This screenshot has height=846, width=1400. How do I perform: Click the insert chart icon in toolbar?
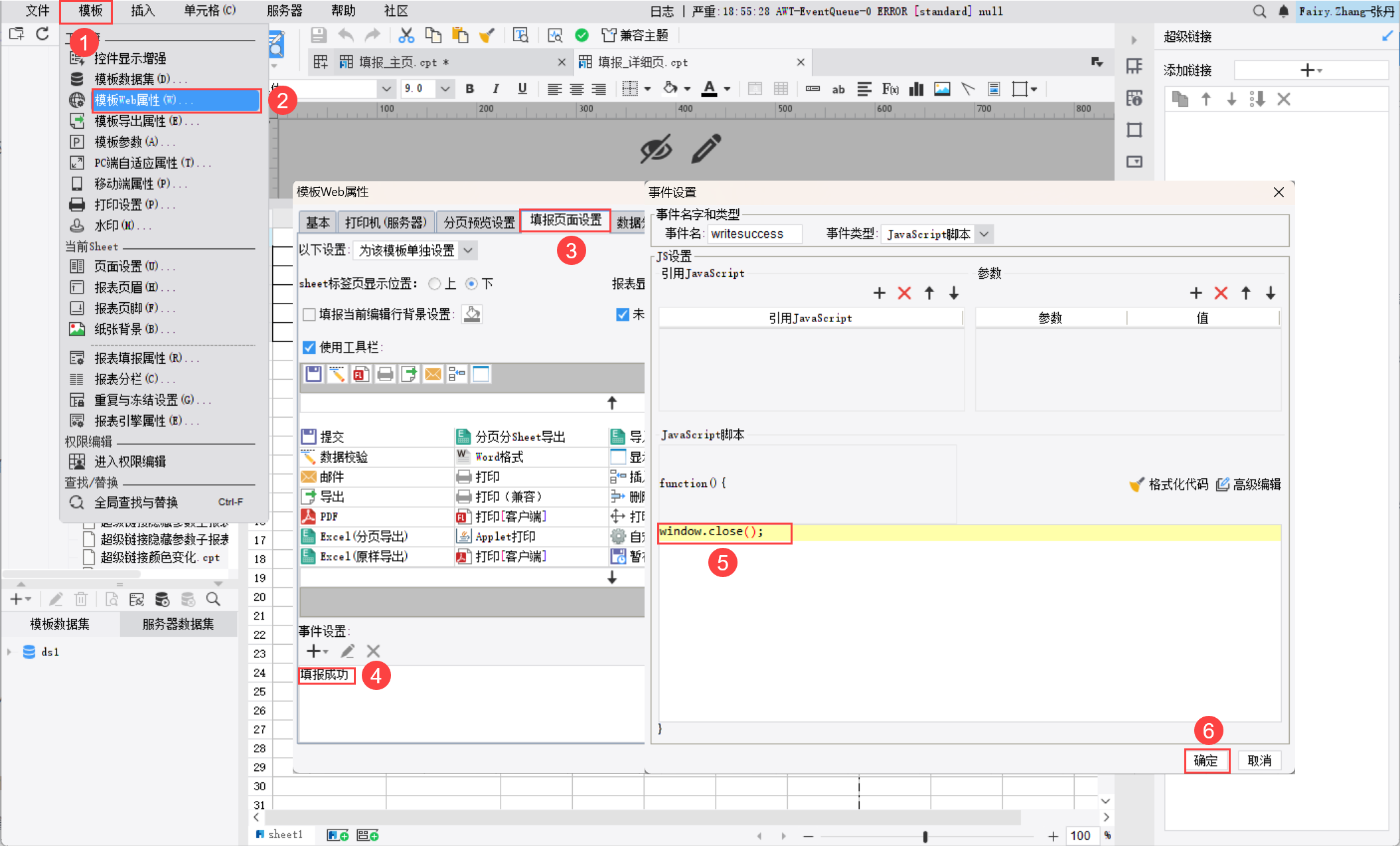point(916,89)
